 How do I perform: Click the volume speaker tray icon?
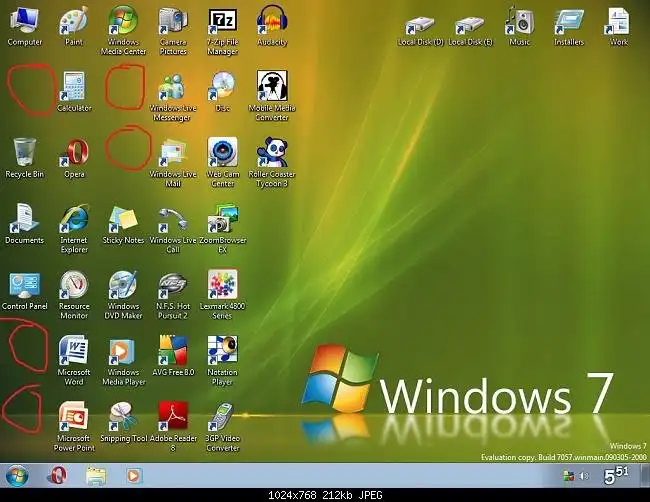pyautogui.click(x=585, y=475)
